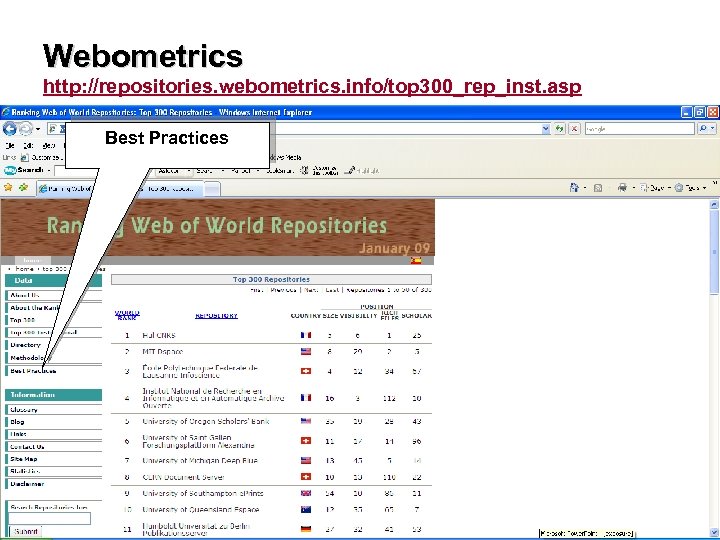Screen dimensions: 720x540
Task: Select the Ranking Web browser tab
Action: click(x=66, y=189)
